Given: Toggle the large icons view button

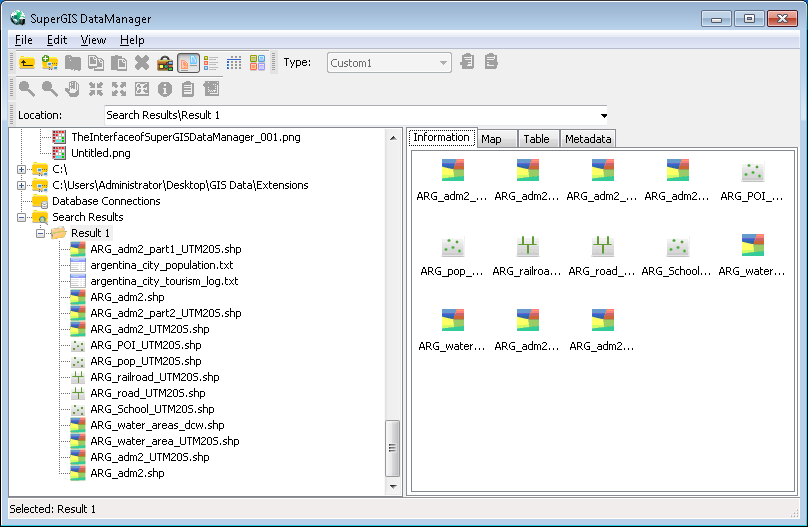Looking at the screenshot, I should point(188,63).
